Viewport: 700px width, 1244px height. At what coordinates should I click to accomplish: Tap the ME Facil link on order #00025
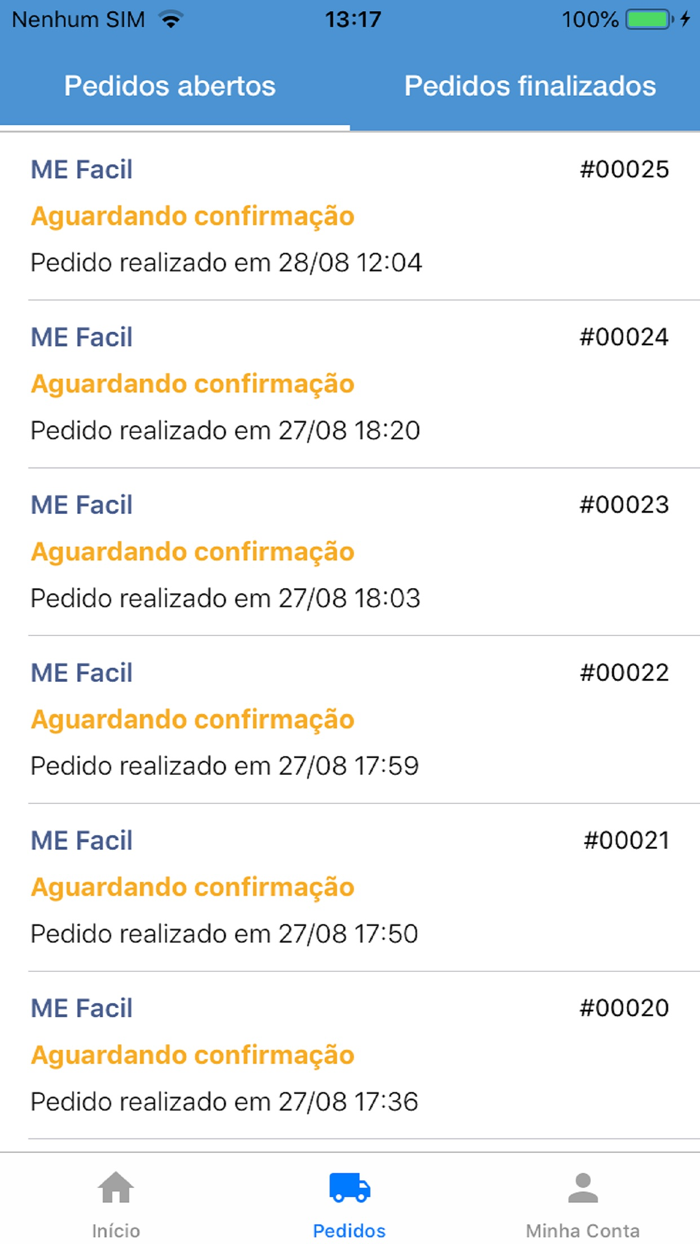(x=81, y=169)
